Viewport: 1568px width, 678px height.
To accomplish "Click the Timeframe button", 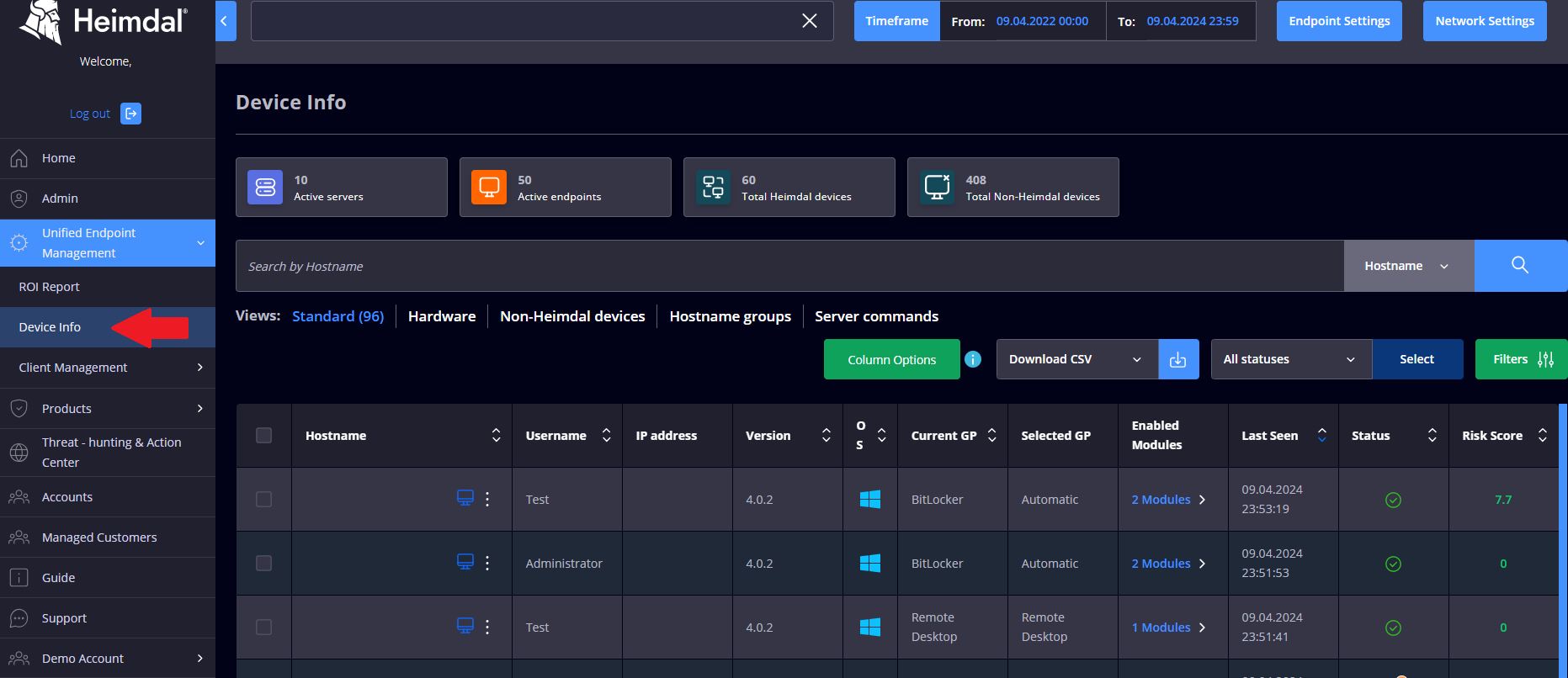I will point(897,21).
